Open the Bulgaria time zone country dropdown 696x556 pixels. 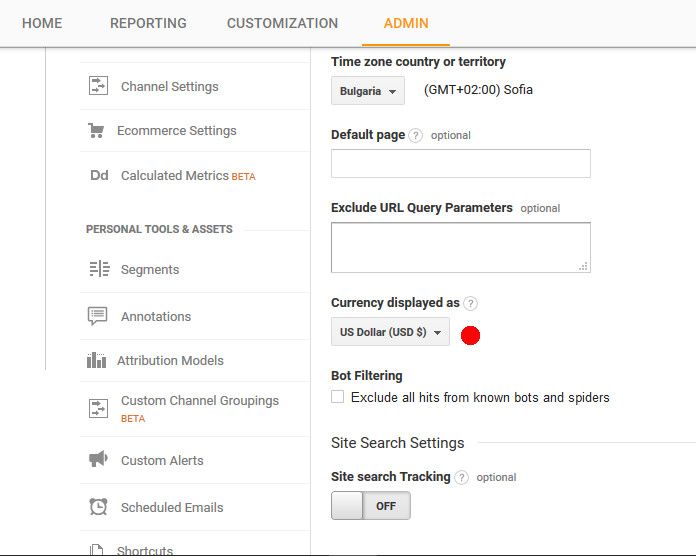368,91
